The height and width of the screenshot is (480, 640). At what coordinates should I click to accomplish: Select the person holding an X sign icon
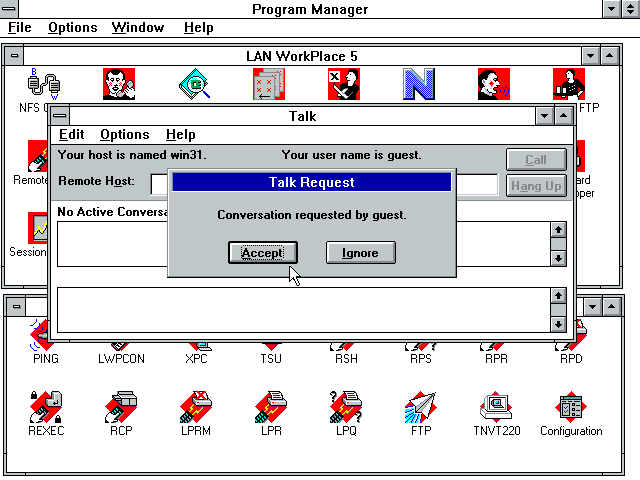(x=344, y=84)
